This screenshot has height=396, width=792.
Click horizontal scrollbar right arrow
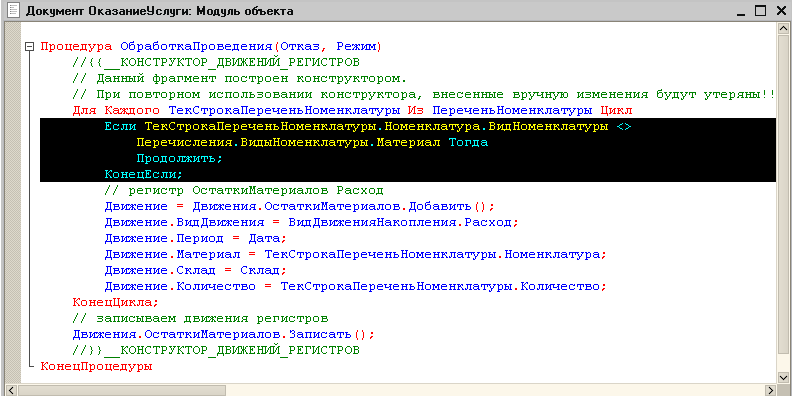pos(770,390)
